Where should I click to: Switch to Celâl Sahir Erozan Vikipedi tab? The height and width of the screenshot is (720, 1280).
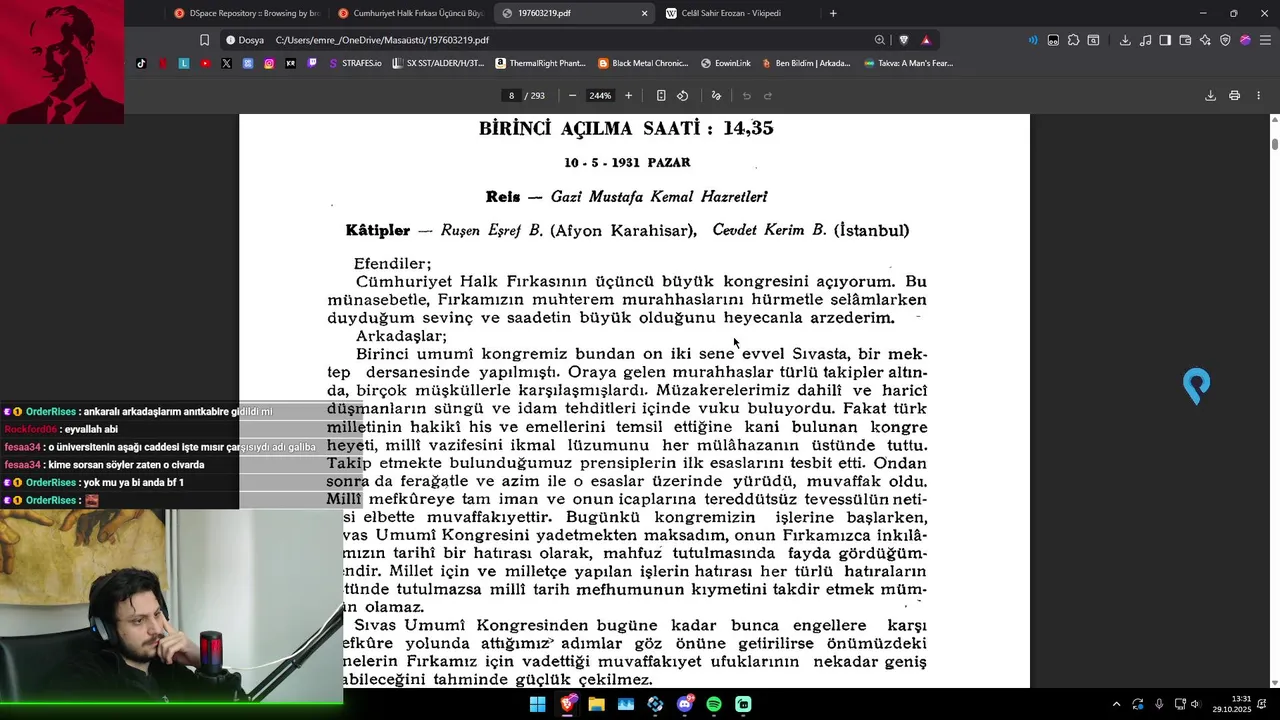coord(738,13)
